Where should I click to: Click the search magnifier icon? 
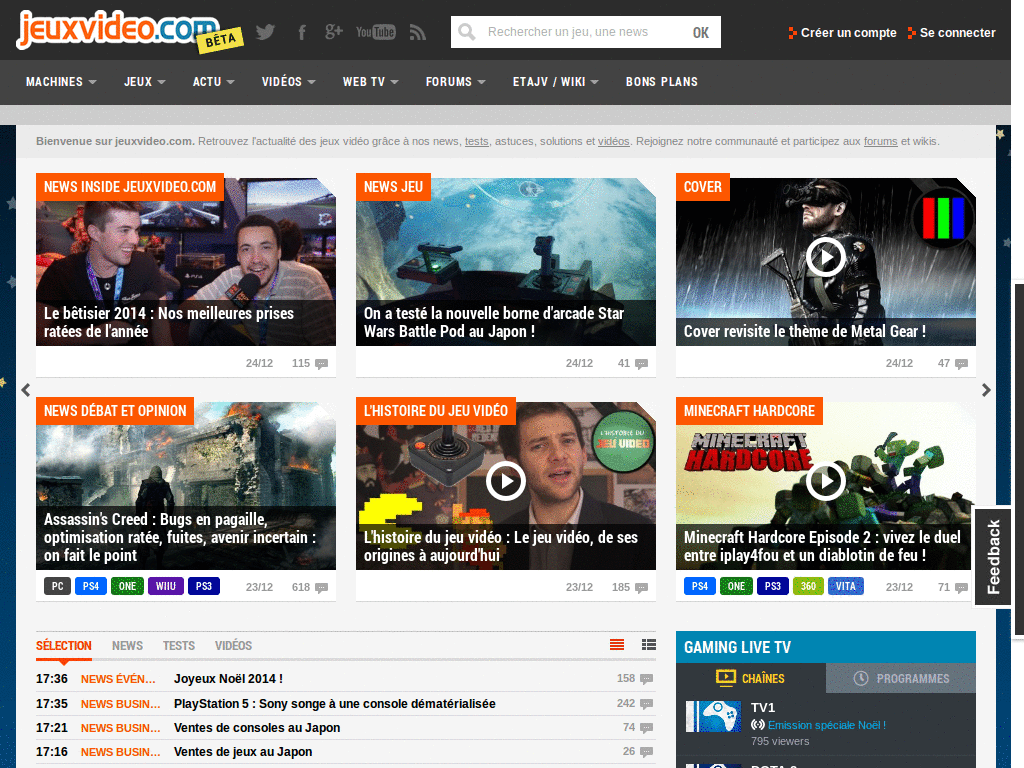click(x=467, y=32)
